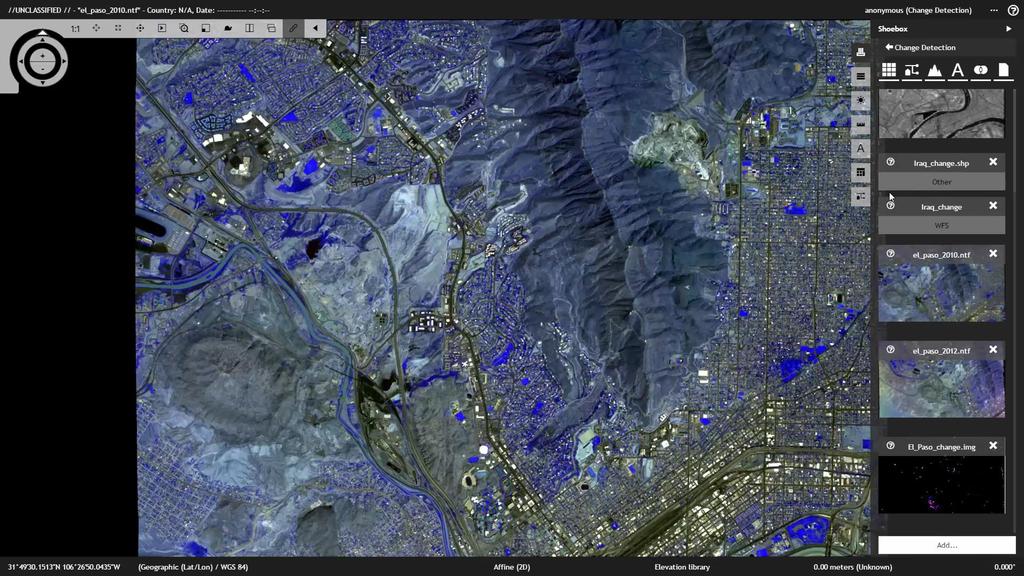Image resolution: width=1024 pixels, height=576 pixels.
Task: Remove El_Paso_change.img from Shoebox
Action: point(993,445)
